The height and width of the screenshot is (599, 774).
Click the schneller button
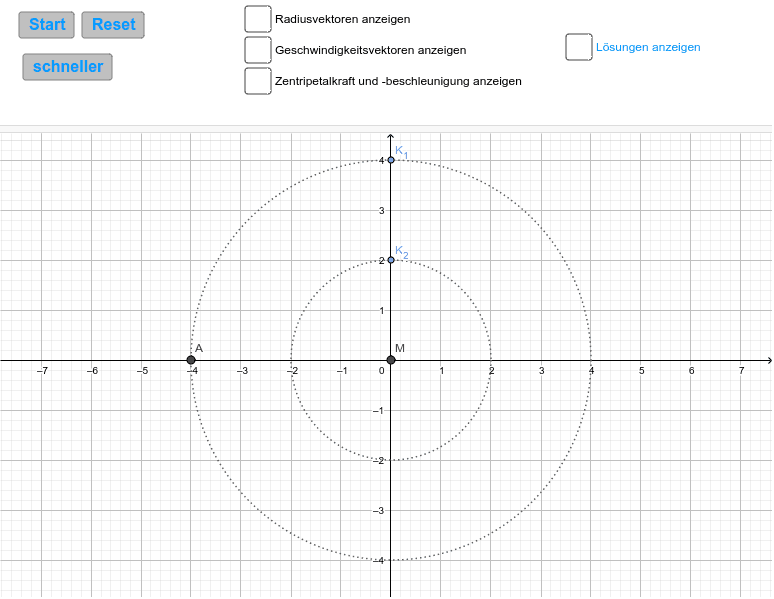tap(68, 67)
